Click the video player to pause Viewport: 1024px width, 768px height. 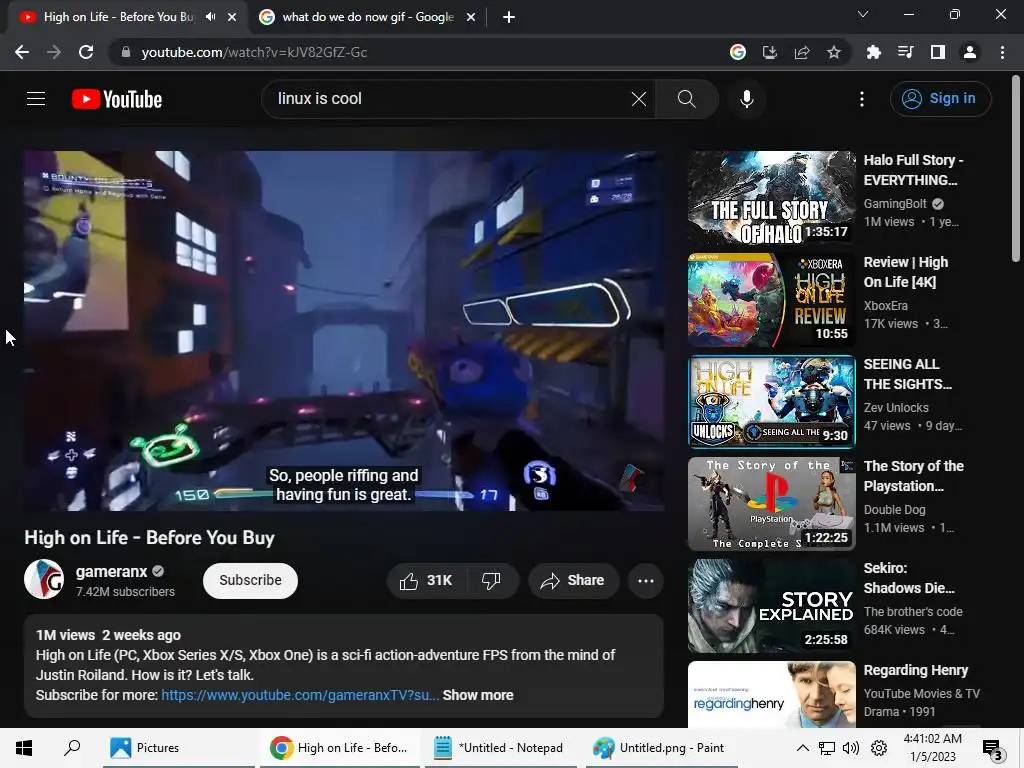pos(344,330)
